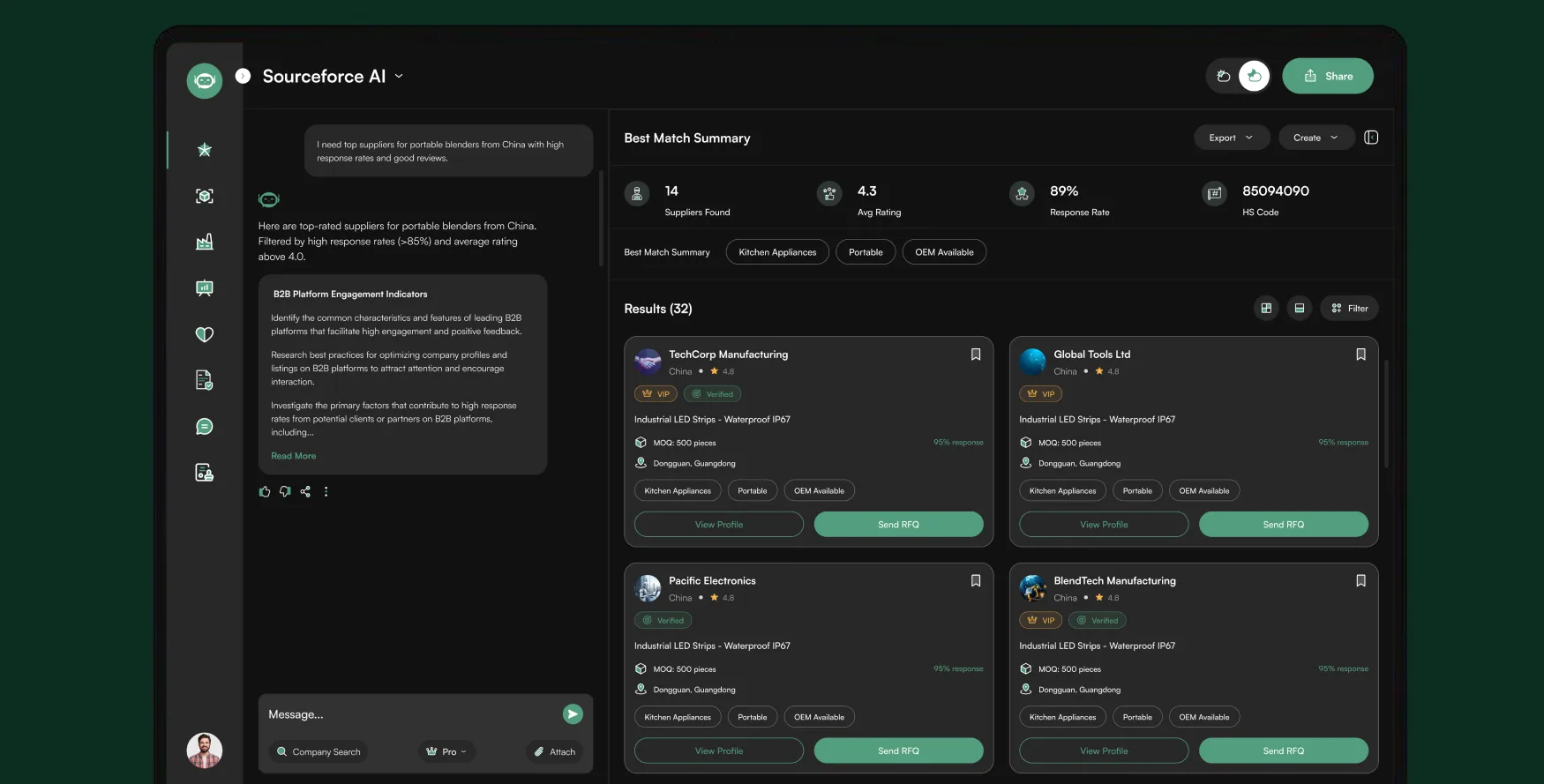The image size is (1544, 784).
Task: Click the star icon in the left sidebar
Action: pos(205,150)
